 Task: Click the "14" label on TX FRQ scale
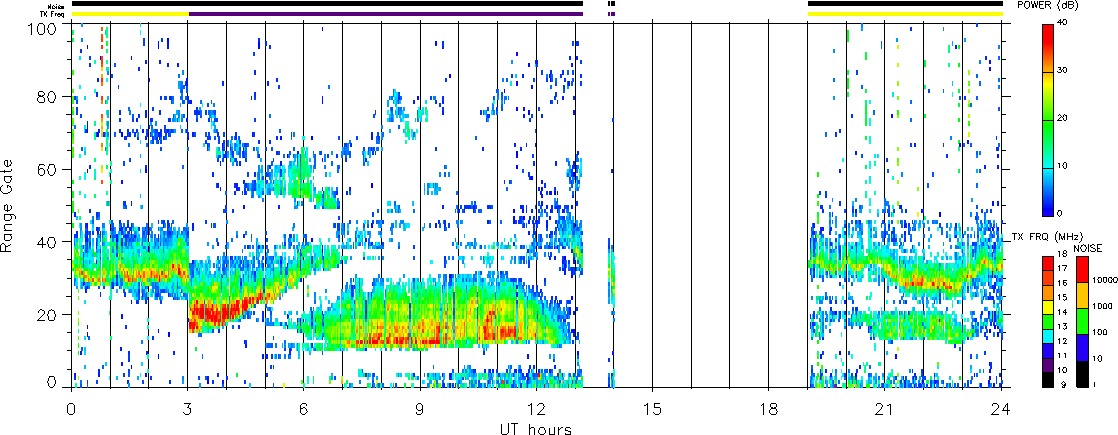[x=1062, y=312]
